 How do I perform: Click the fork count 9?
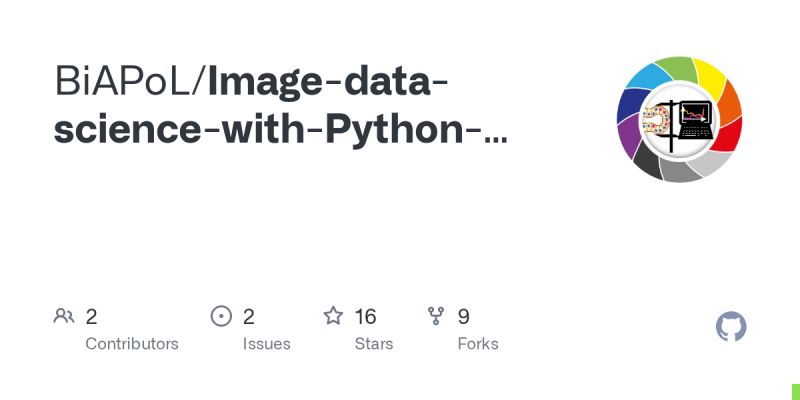(464, 317)
